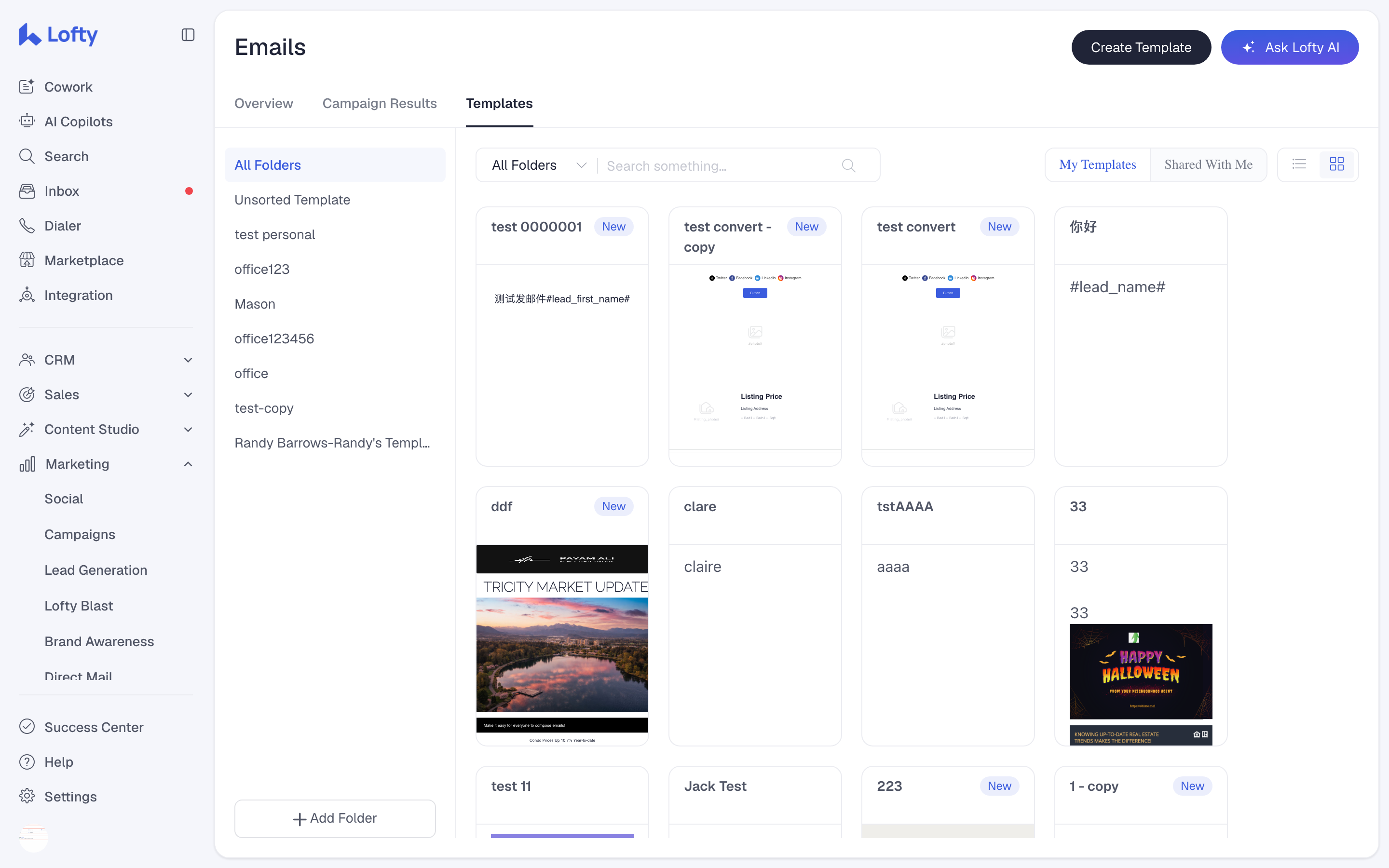The height and width of the screenshot is (868, 1389).
Task: Open the Integration icon
Action: point(27,295)
